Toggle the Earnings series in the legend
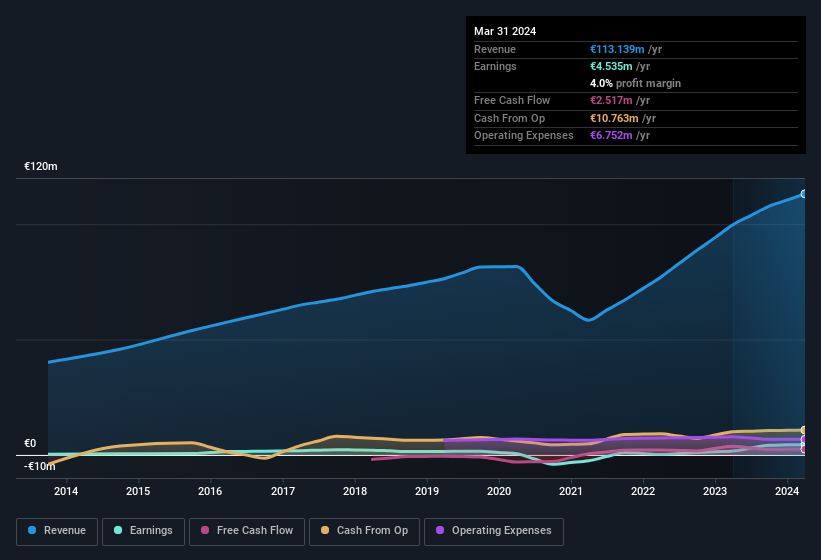The width and height of the screenshot is (821, 560). 143,531
